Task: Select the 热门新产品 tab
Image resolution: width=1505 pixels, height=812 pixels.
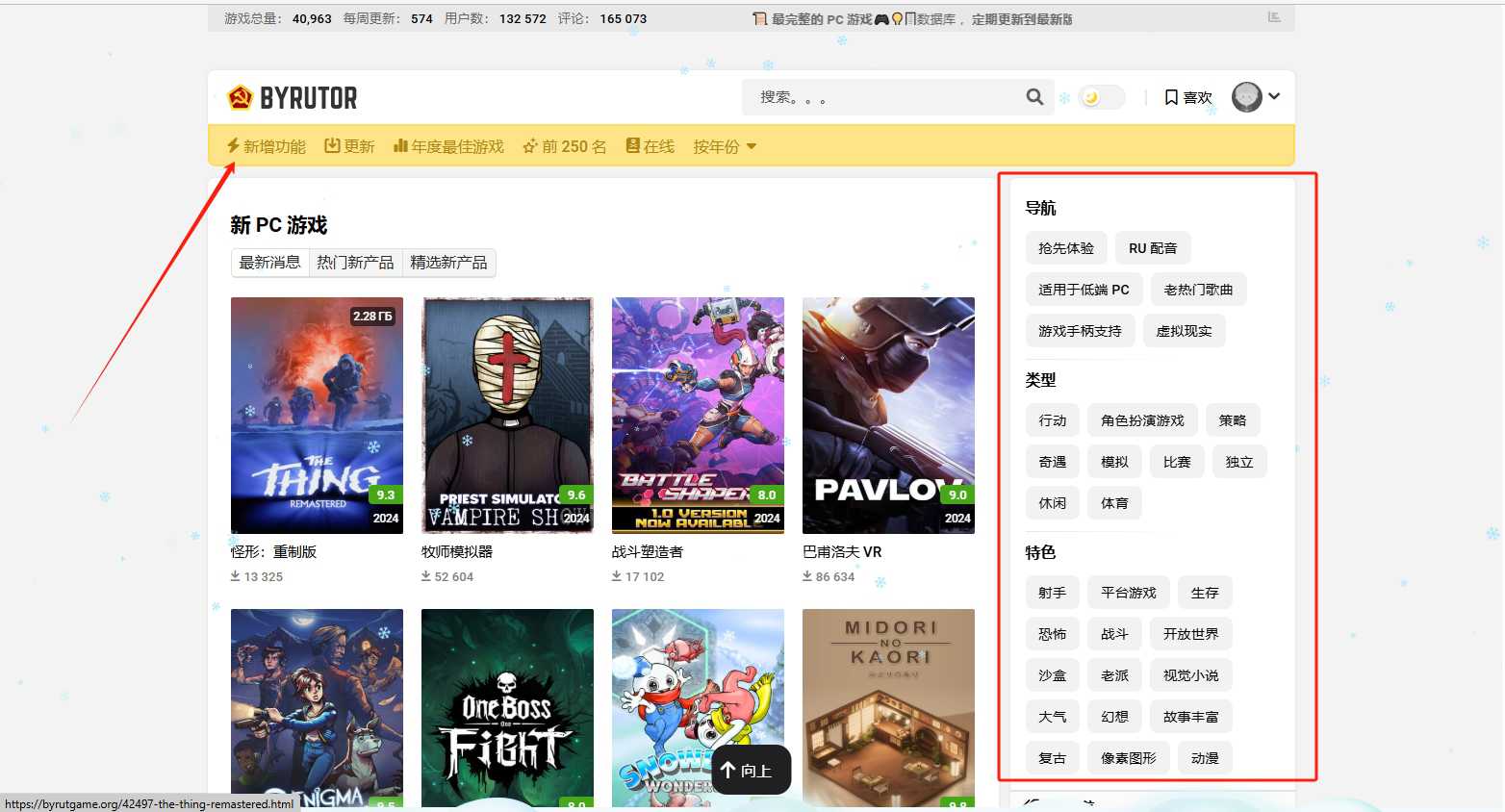Action: point(355,263)
